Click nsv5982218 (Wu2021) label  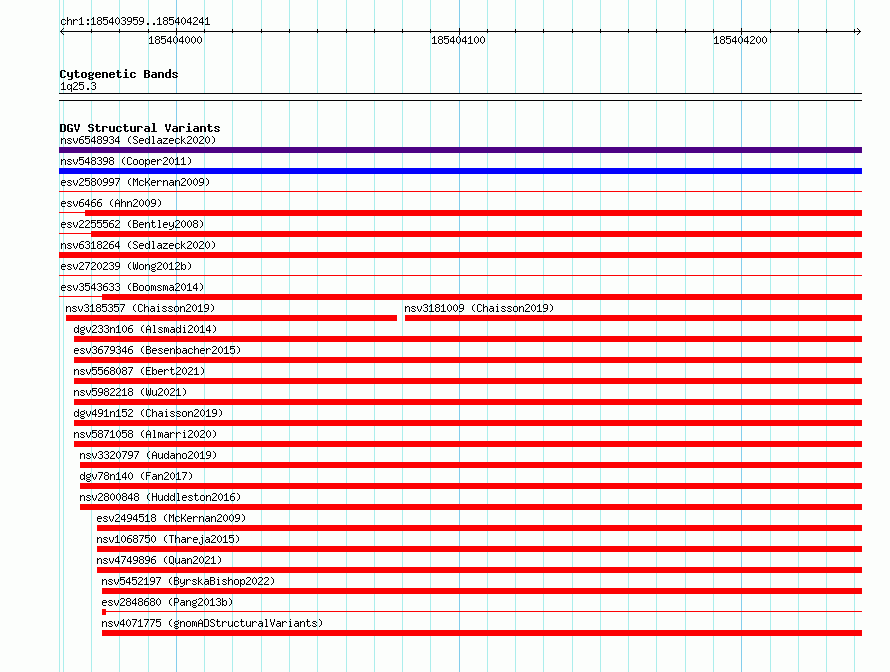(x=130, y=392)
